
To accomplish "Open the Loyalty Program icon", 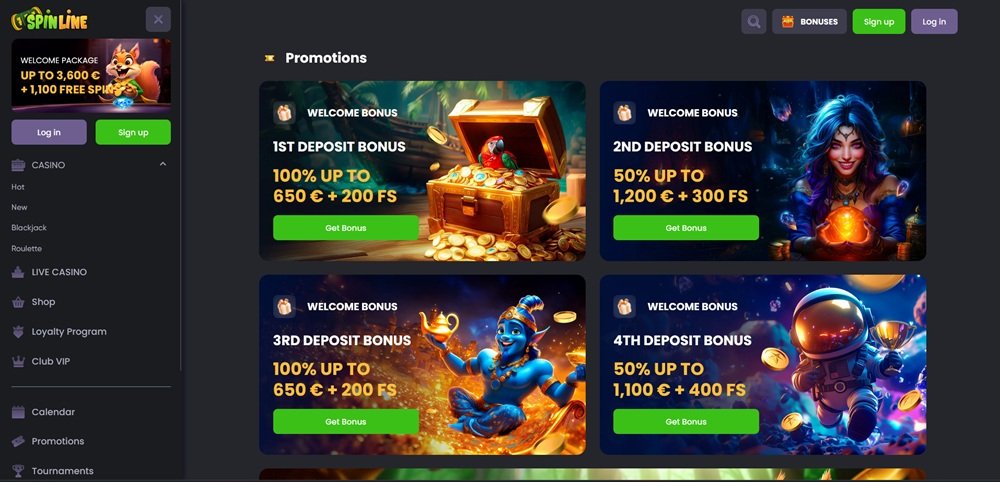I will tap(18, 332).
